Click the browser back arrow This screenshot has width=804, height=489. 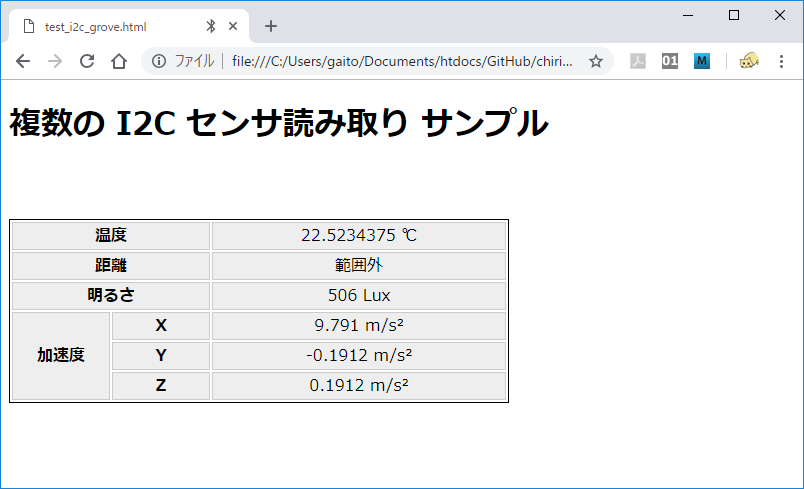(23, 61)
